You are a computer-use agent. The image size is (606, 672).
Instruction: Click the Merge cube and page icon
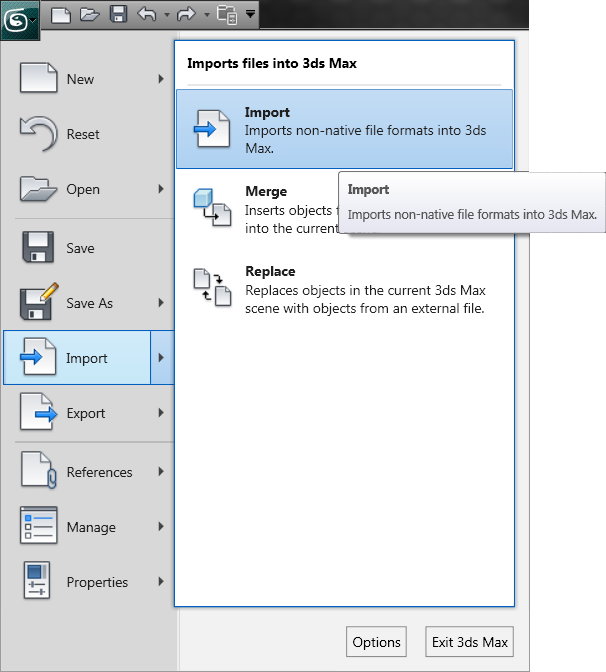[213, 207]
